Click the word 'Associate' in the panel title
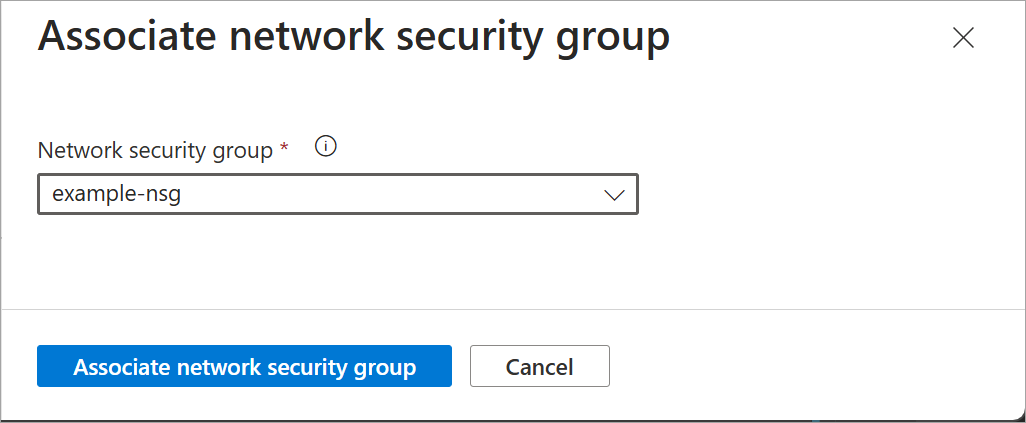This screenshot has height=423, width=1026. tap(128, 35)
